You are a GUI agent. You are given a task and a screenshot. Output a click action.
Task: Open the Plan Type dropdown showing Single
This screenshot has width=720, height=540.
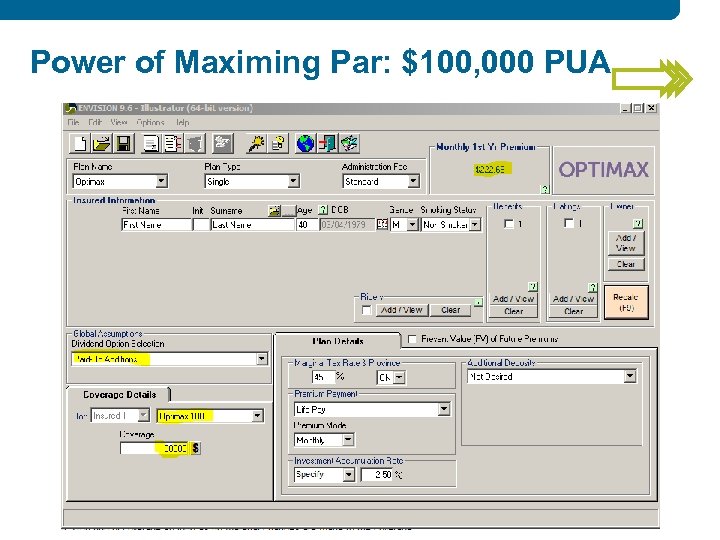pos(293,181)
